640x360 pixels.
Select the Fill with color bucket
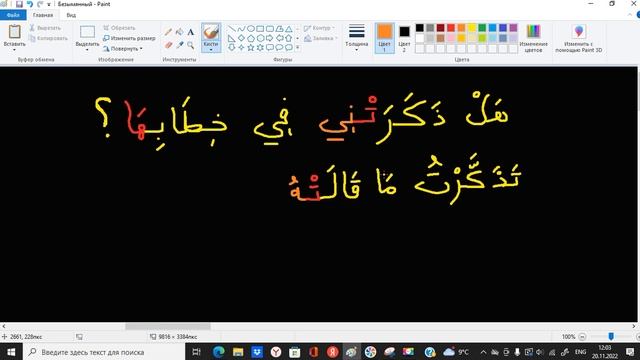point(179,32)
